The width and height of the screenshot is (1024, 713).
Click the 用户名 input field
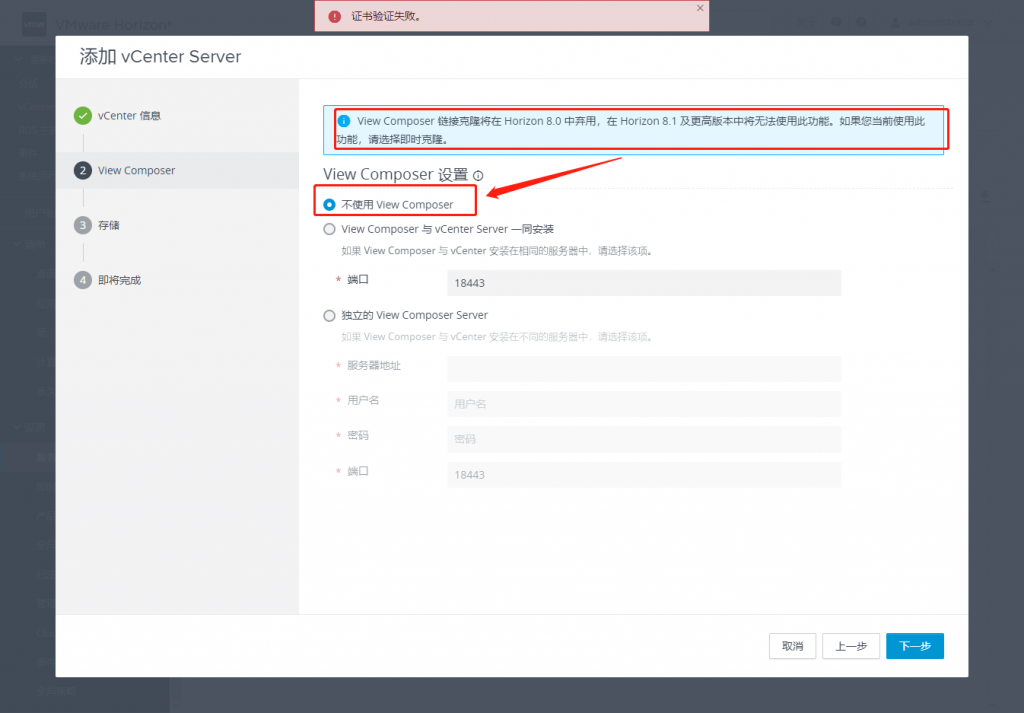pyautogui.click(x=644, y=404)
